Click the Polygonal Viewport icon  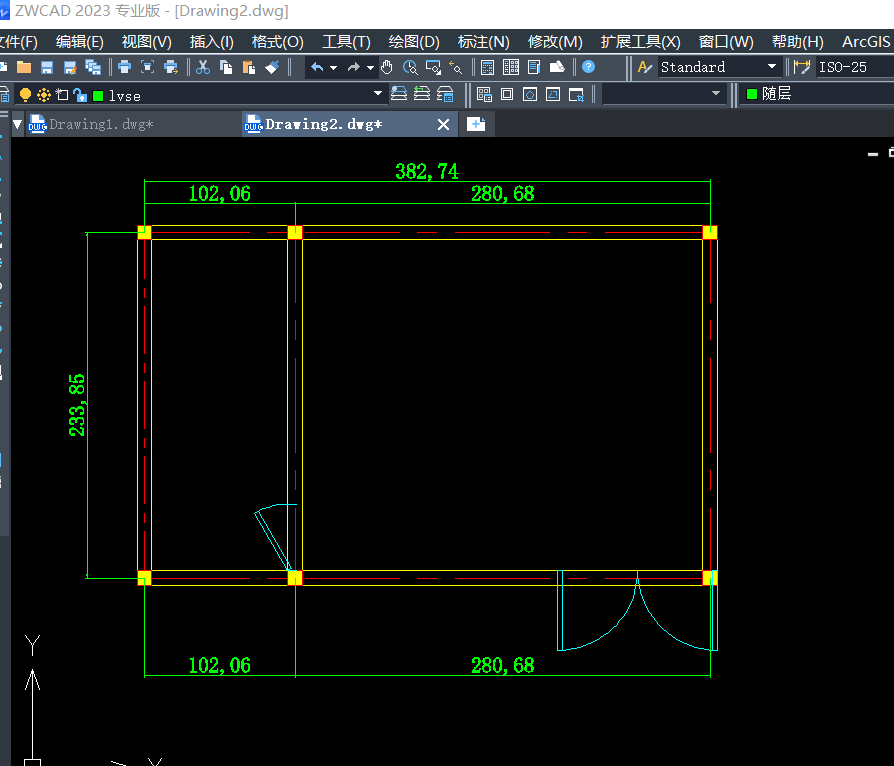click(530, 94)
